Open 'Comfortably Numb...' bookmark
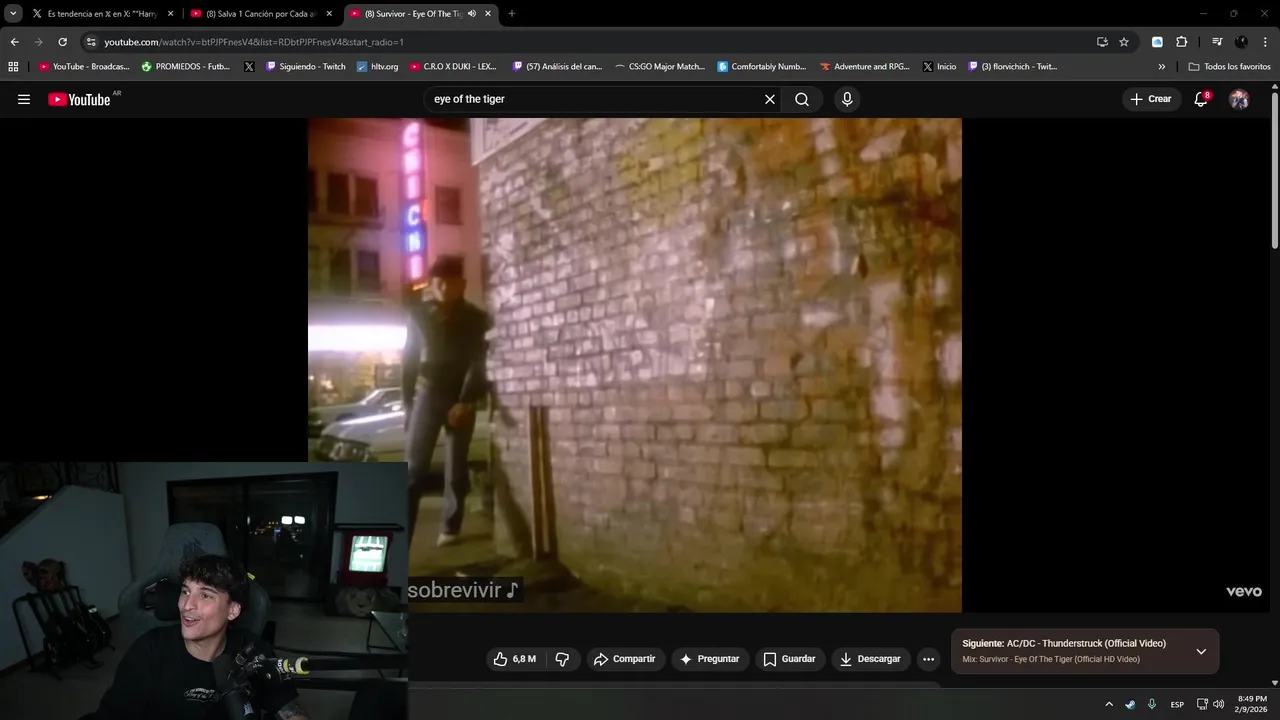The image size is (1280, 720). (761, 67)
